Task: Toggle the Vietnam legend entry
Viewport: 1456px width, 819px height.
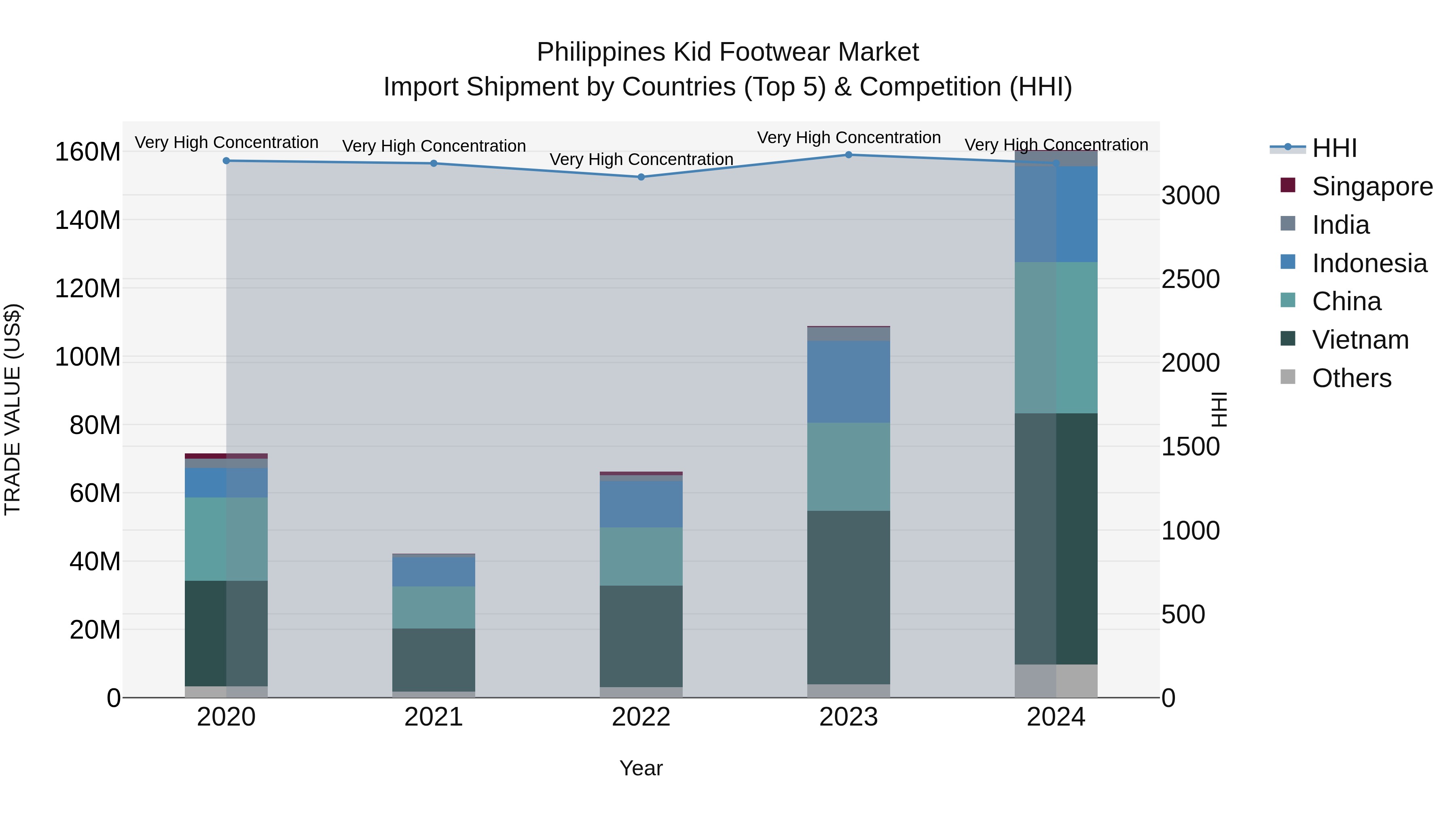Action: (1345, 340)
